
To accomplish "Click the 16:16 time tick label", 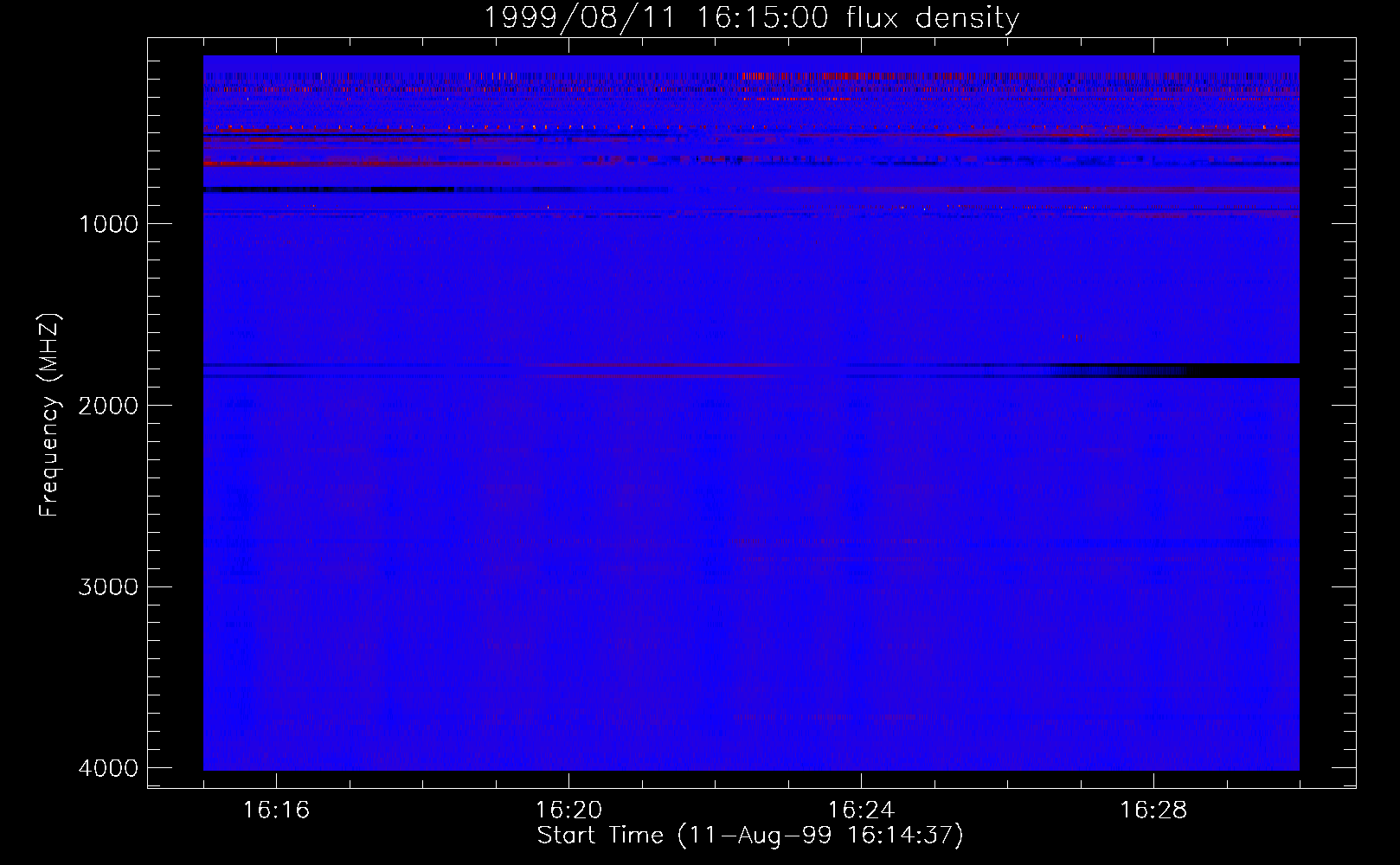I will click(x=276, y=810).
